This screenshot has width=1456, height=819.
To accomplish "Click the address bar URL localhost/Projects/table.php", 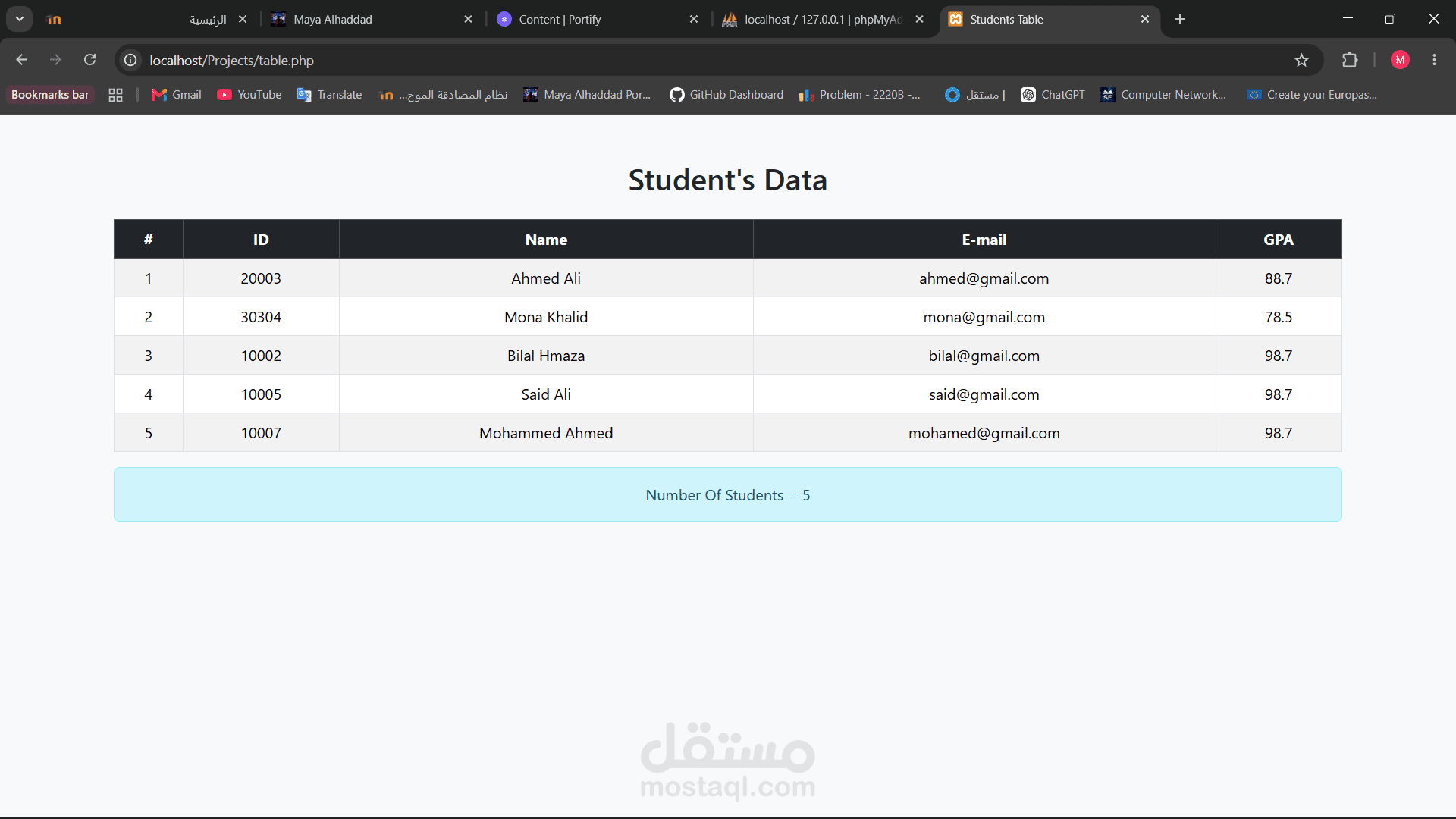I will (231, 60).
